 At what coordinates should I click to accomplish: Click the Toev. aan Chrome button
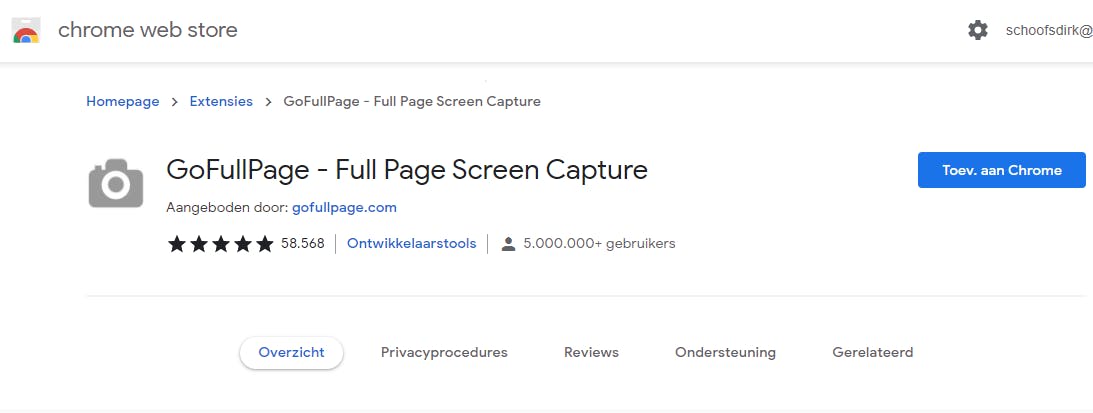(1002, 170)
